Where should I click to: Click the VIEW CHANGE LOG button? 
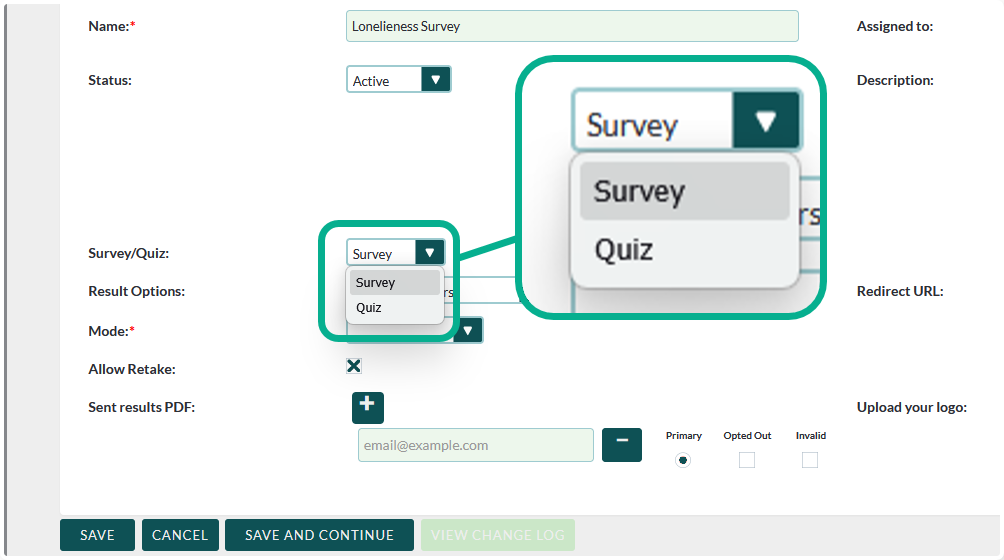pos(498,535)
